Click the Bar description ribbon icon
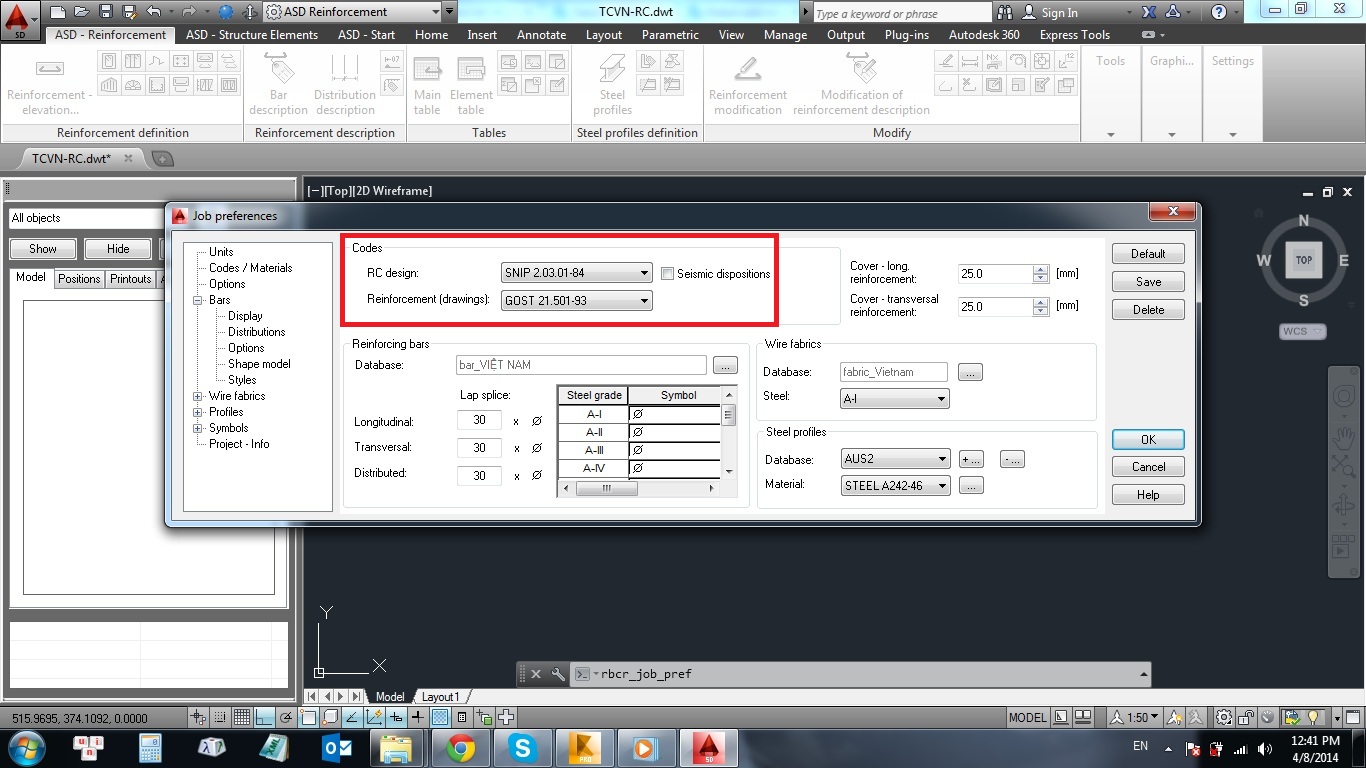Viewport: 1366px width, 768px height. click(x=279, y=84)
